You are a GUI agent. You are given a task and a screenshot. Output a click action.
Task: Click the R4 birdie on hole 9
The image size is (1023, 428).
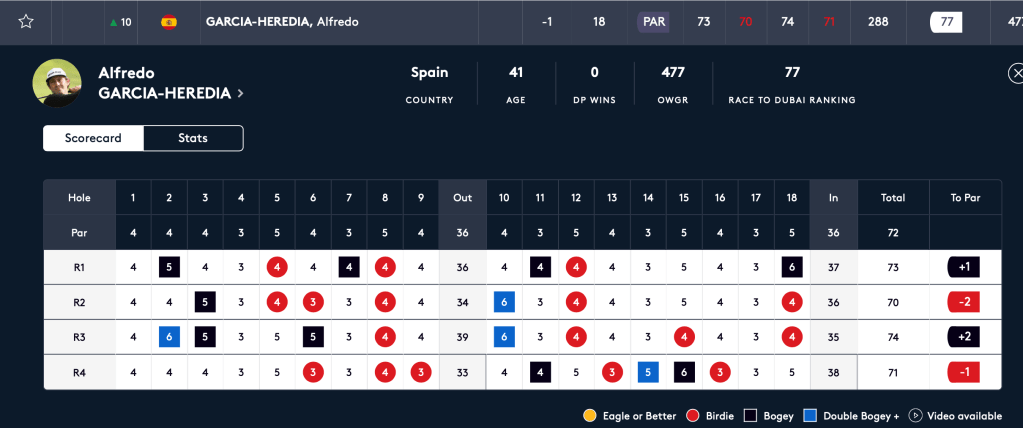point(421,372)
